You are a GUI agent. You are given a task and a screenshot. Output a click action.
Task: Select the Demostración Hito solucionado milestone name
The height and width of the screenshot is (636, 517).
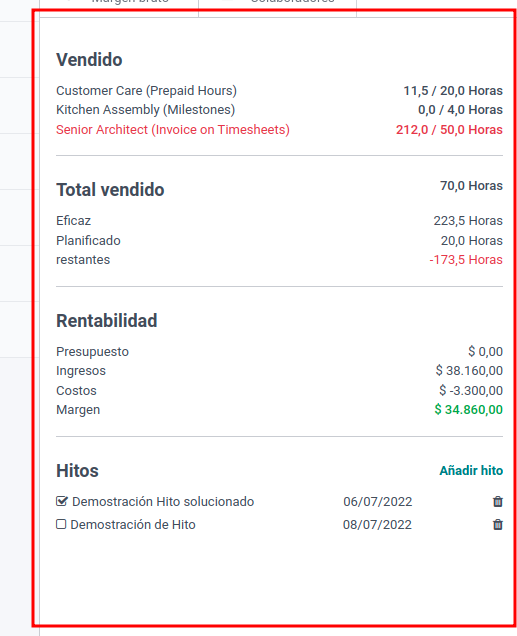[x=163, y=502]
